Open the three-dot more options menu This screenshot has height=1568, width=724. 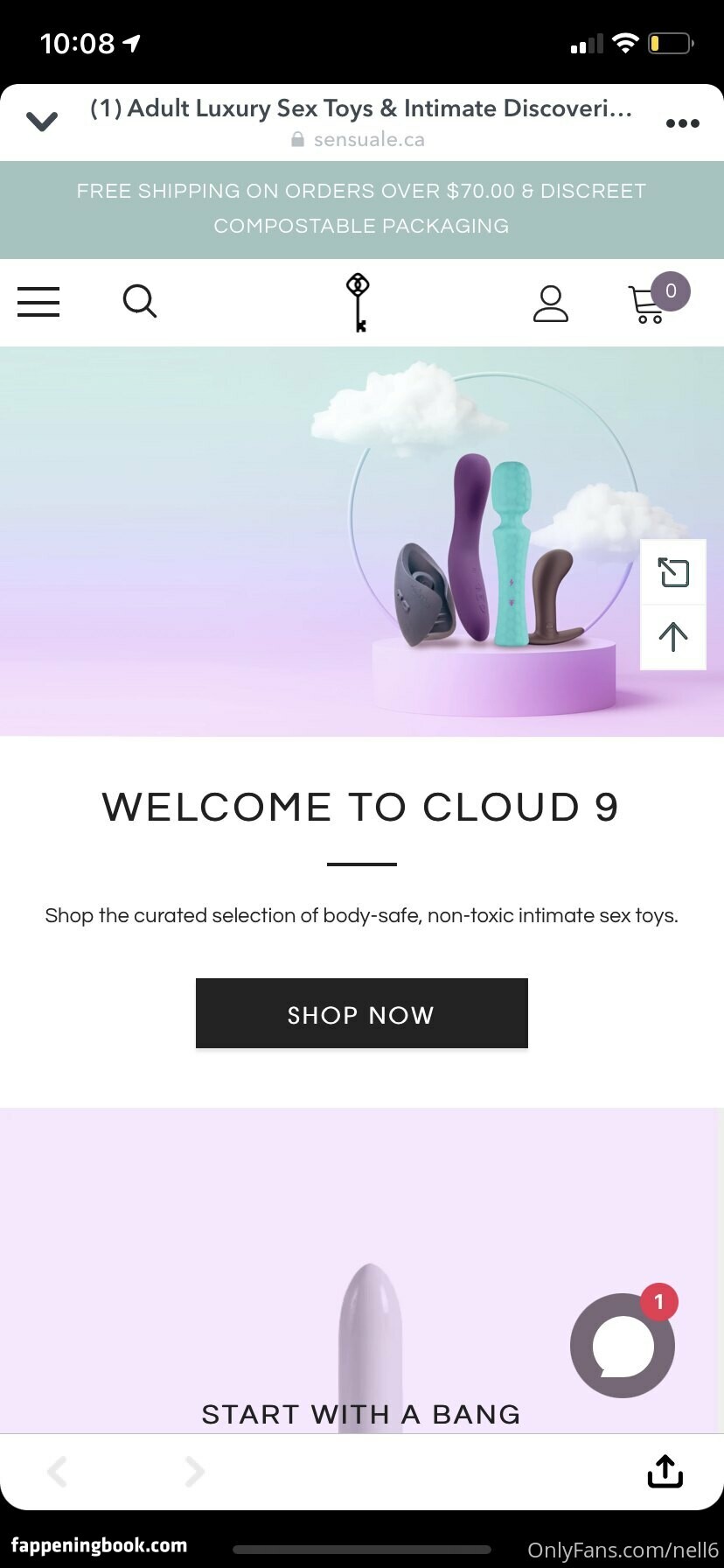coord(682,123)
